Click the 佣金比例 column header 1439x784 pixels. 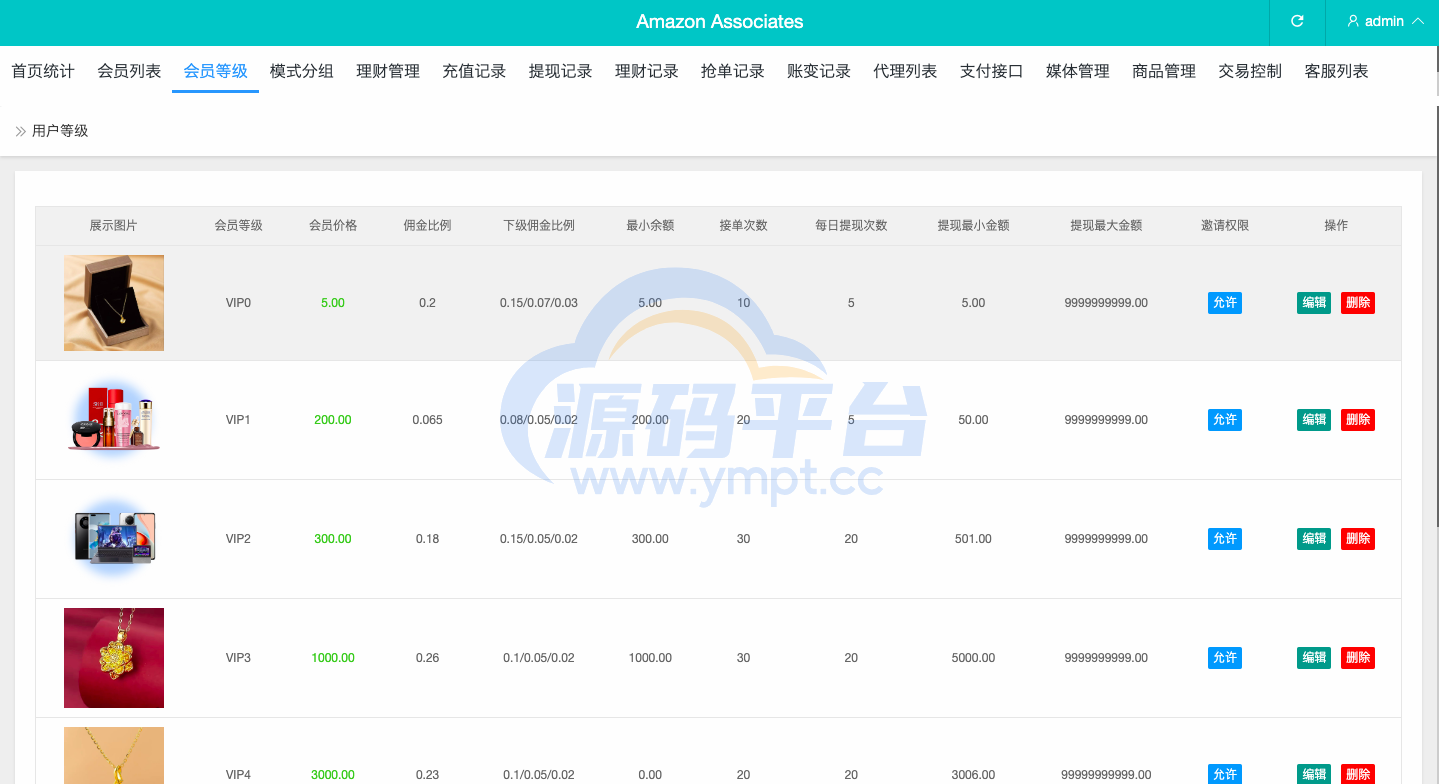point(427,226)
